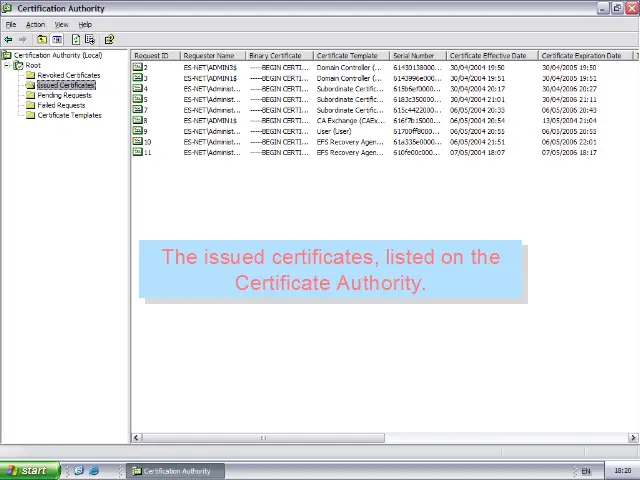Sort by Certificate Effective Date column header
640x480 pixels.
click(x=492, y=56)
